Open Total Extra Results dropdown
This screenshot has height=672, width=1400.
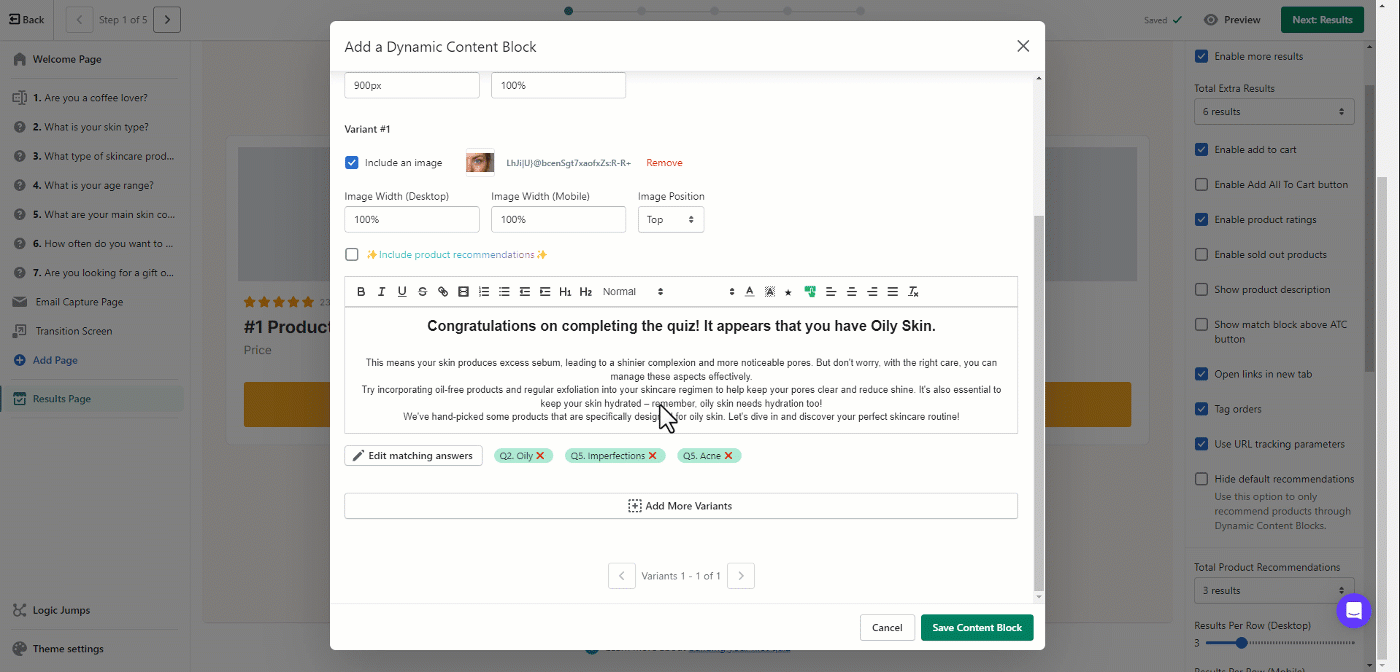1274,112
